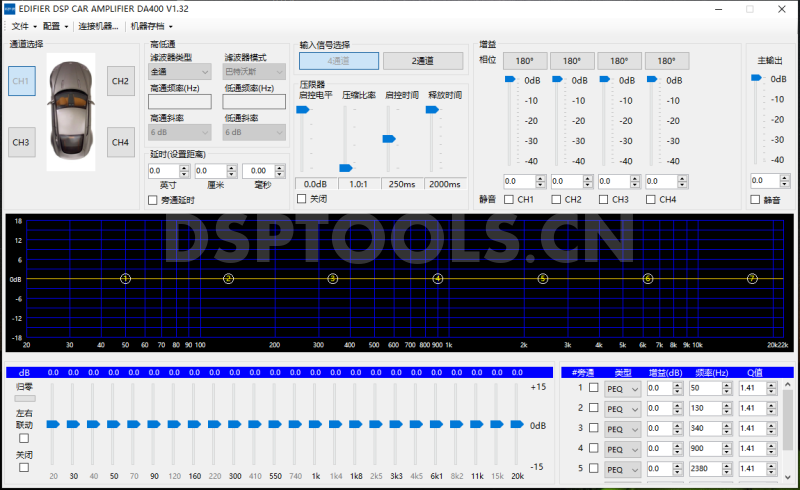Click the 启控电平 threshold slider handle
800x490 pixels.
click(x=303, y=110)
